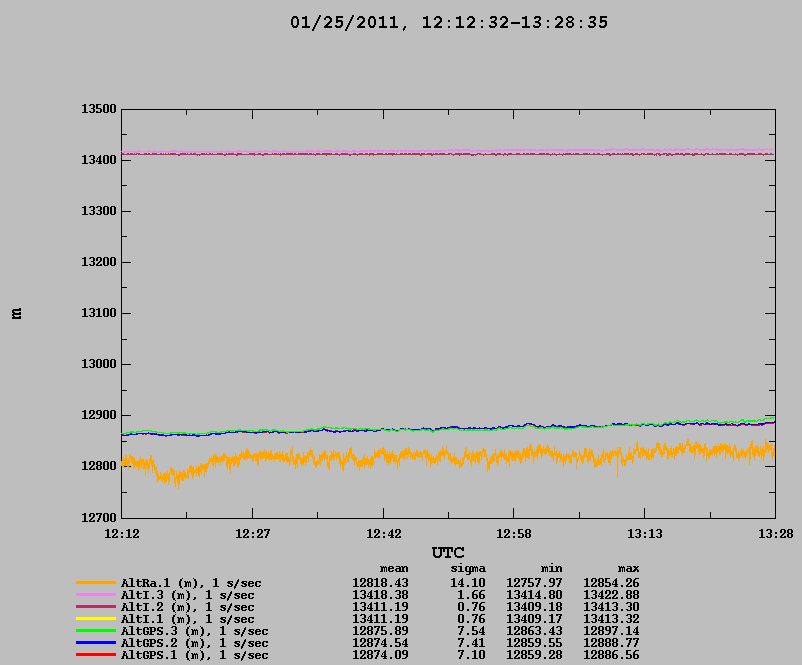Screen dimensions: 802x665
Task: Click the AltI.3 mean value 13418.38
Action: pyautogui.click(x=380, y=595)
